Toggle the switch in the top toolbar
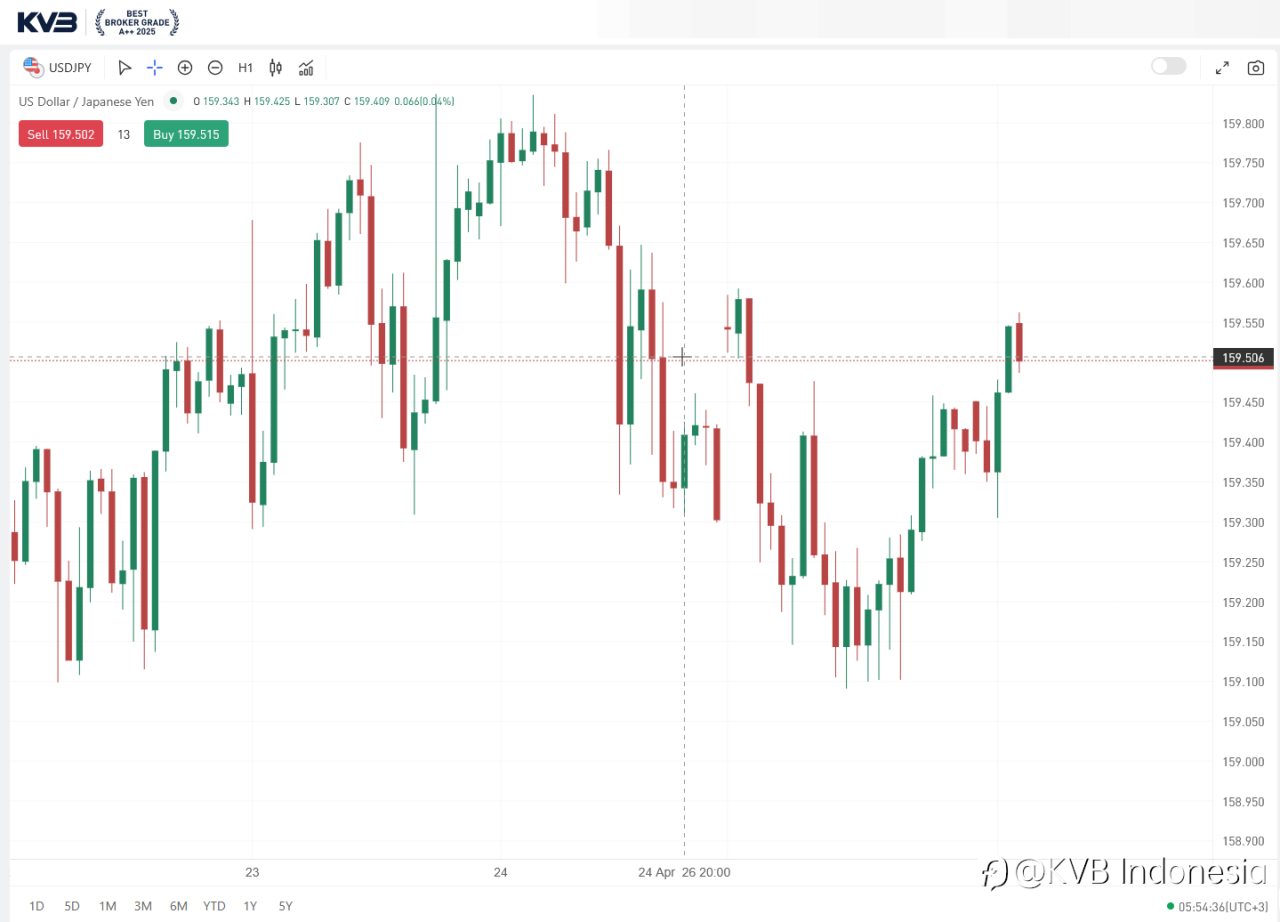Viewport: 1280px width, 922px height. pyautogui.click(x=1168, y=66)
